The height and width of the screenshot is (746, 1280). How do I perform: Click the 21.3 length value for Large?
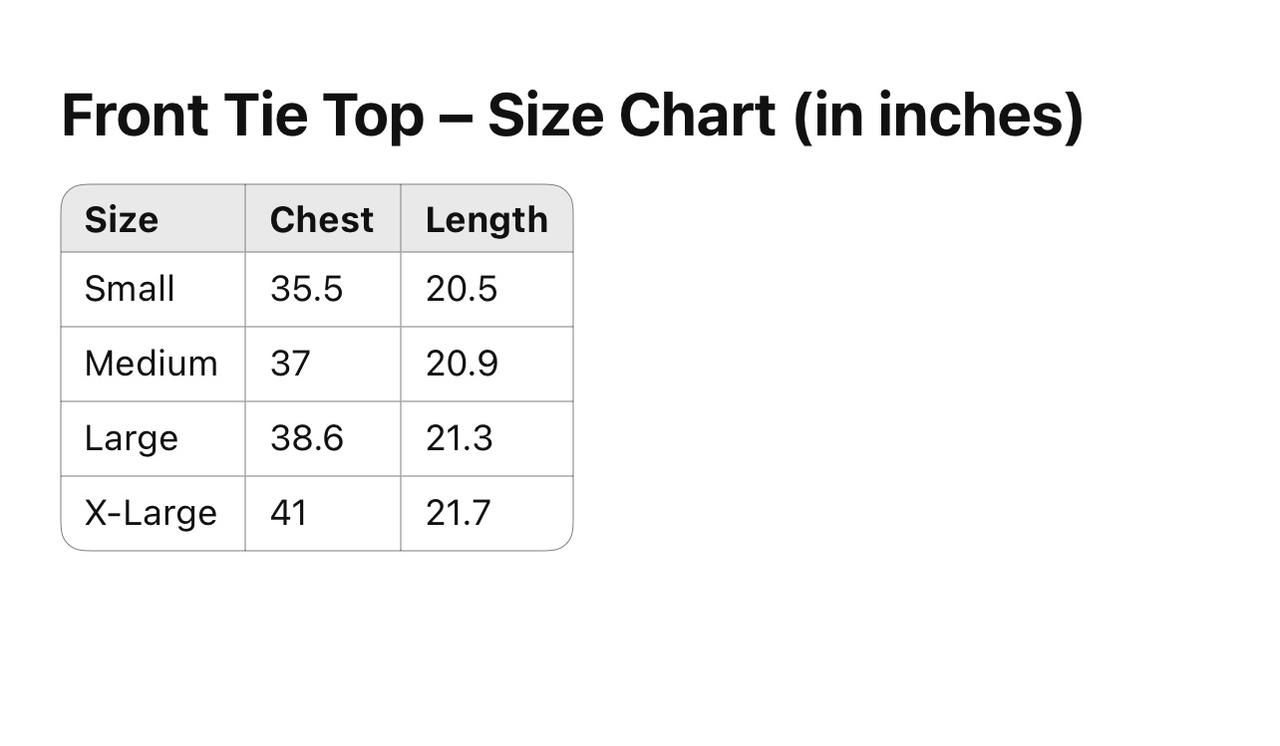pos(459,438)
